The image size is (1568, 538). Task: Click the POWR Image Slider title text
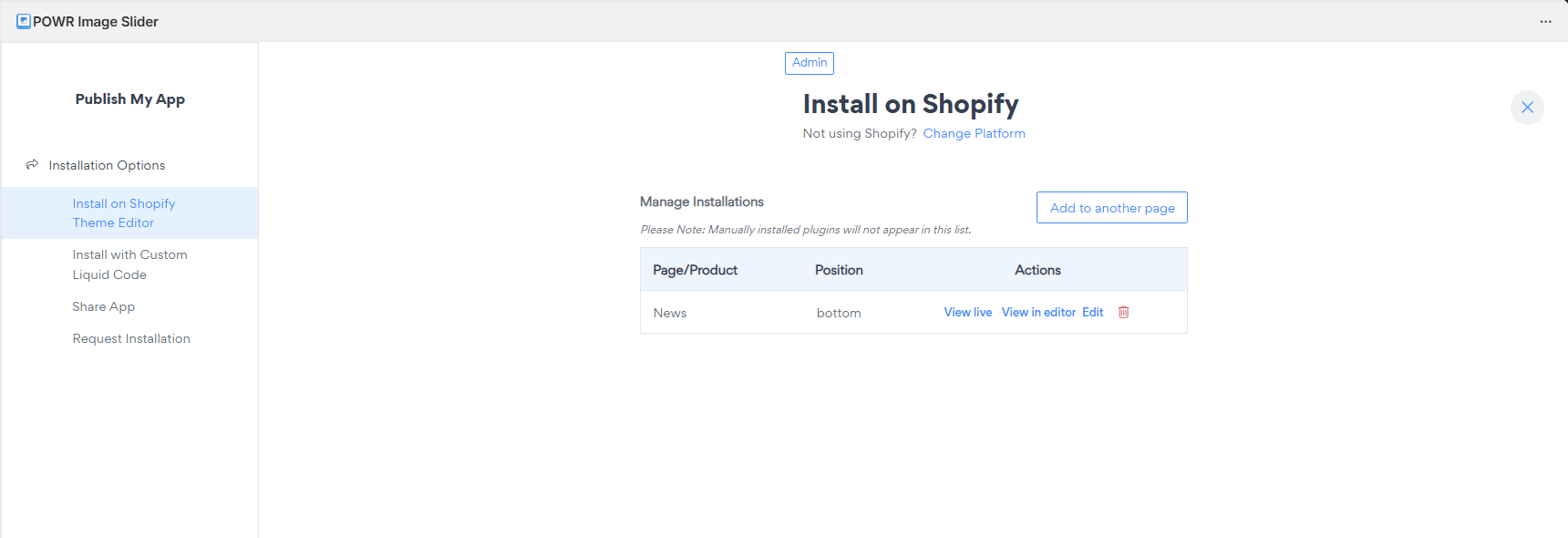coord(96,21)
